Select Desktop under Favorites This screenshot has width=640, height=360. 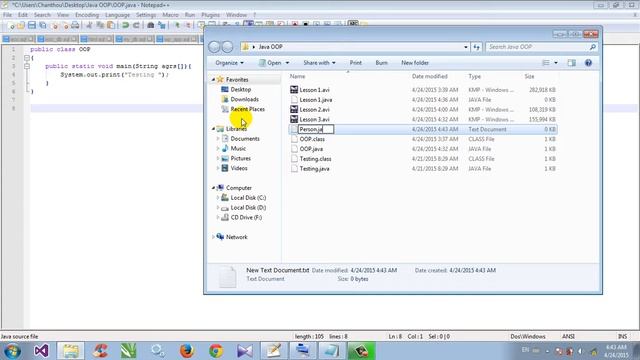pyautogui.click(x=240, y=89)
